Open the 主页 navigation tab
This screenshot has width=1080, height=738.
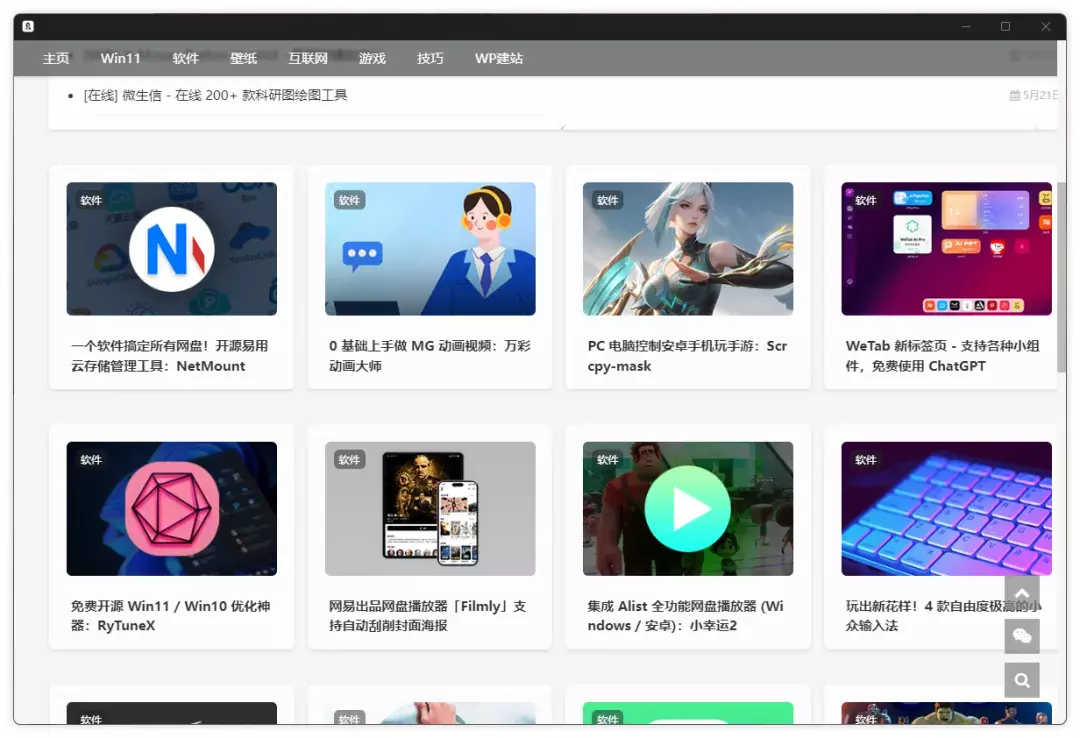56,59
